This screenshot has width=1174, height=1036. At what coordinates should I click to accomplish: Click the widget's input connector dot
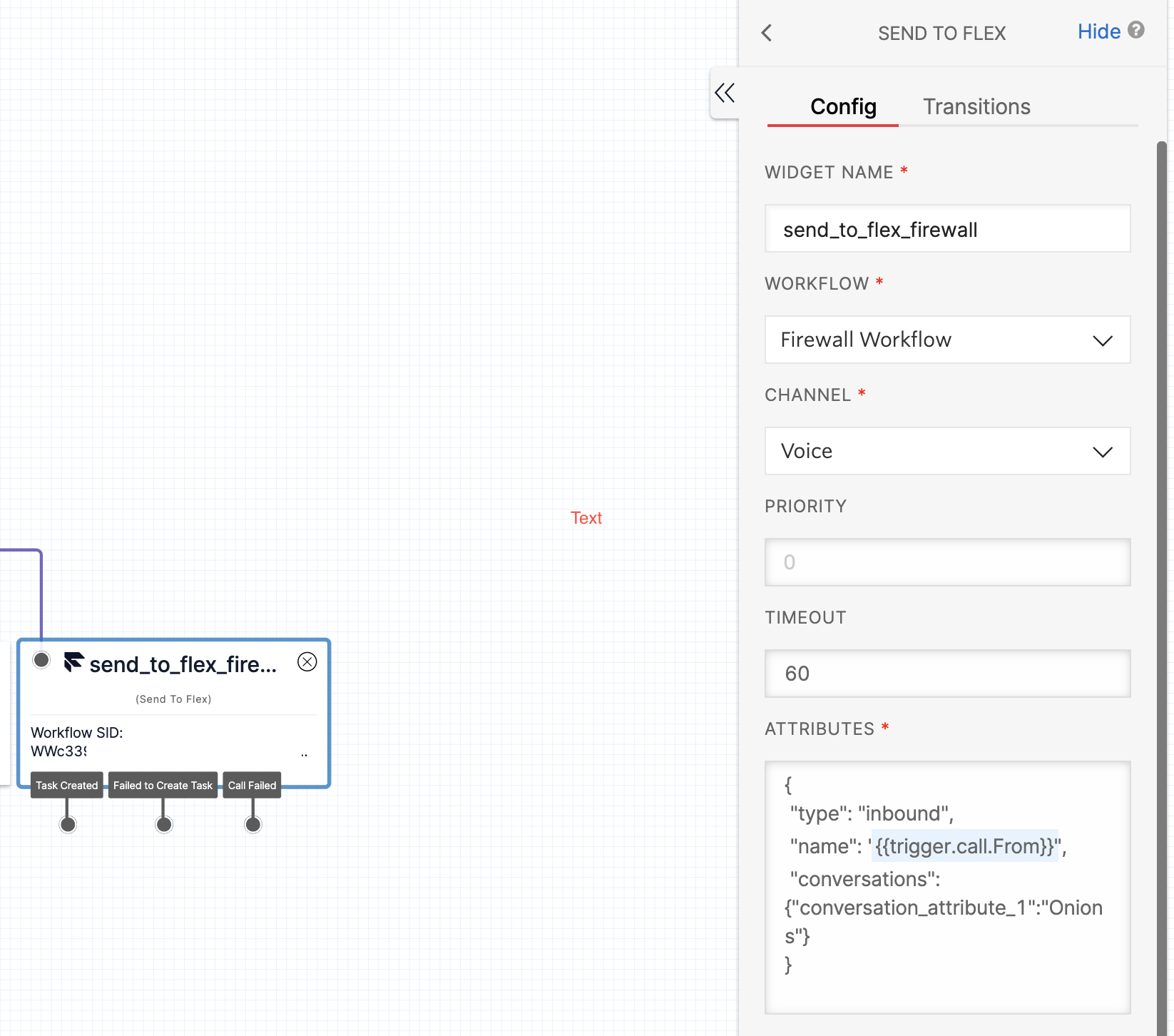[x=41, y=660]
